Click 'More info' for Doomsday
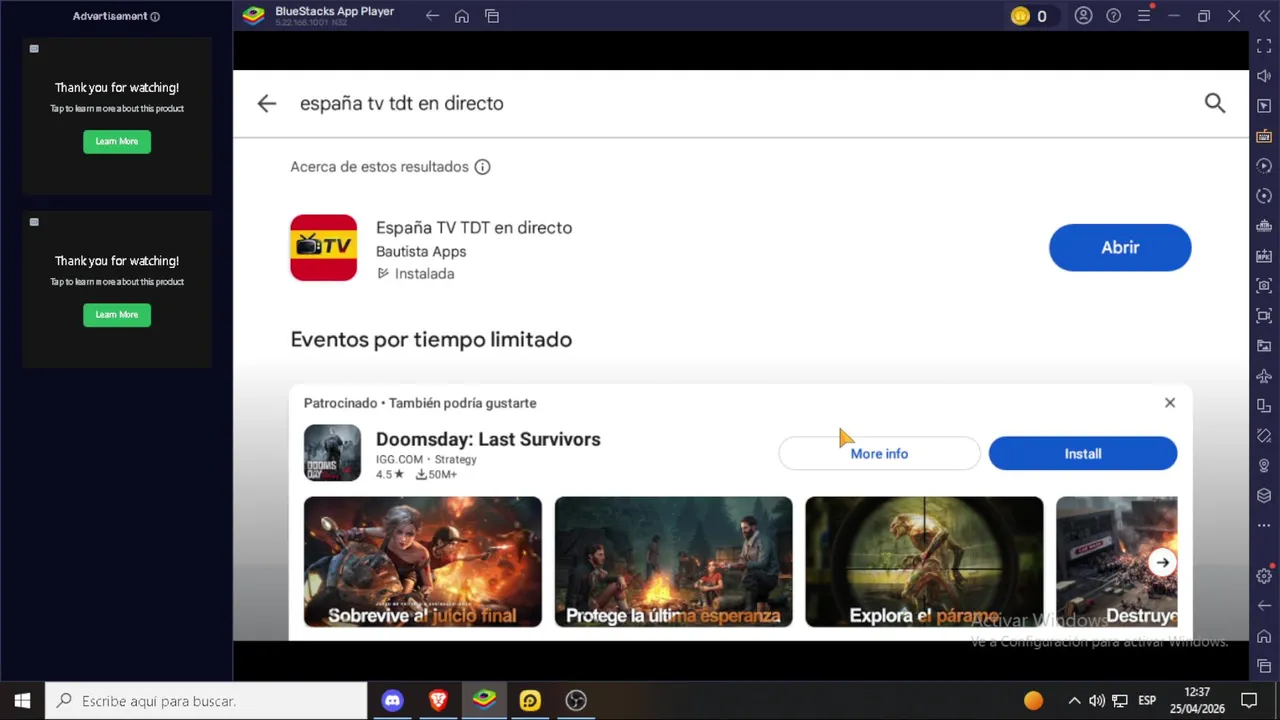The image size is (1280, 720). 879,454
